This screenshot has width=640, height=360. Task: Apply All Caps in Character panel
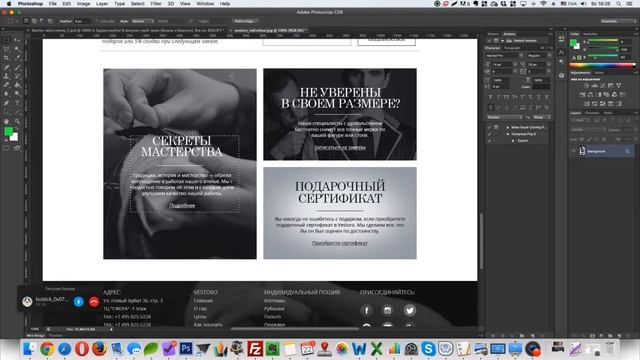507,97
